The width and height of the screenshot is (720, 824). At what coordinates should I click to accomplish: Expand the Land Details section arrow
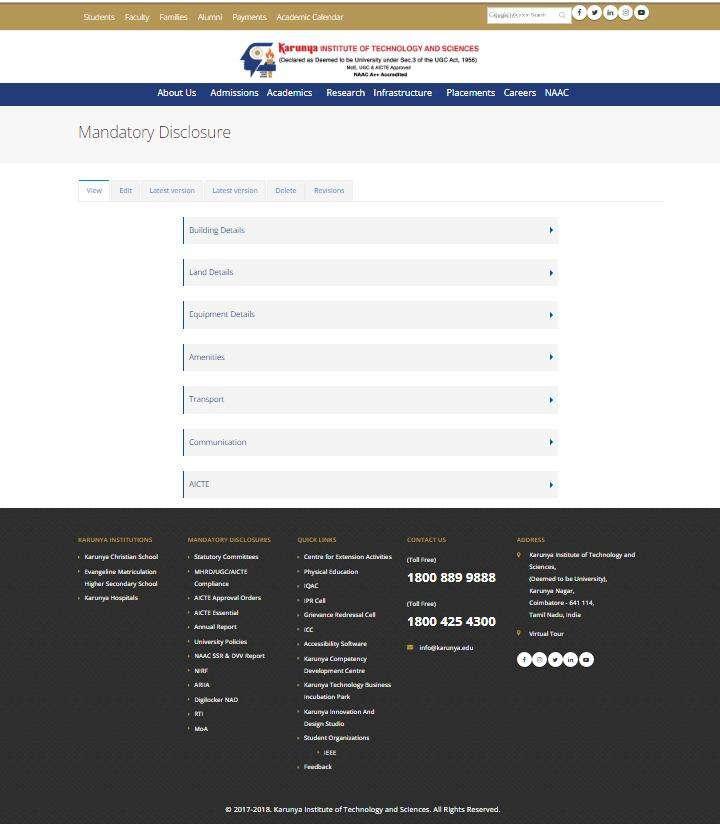pos(551,273)
